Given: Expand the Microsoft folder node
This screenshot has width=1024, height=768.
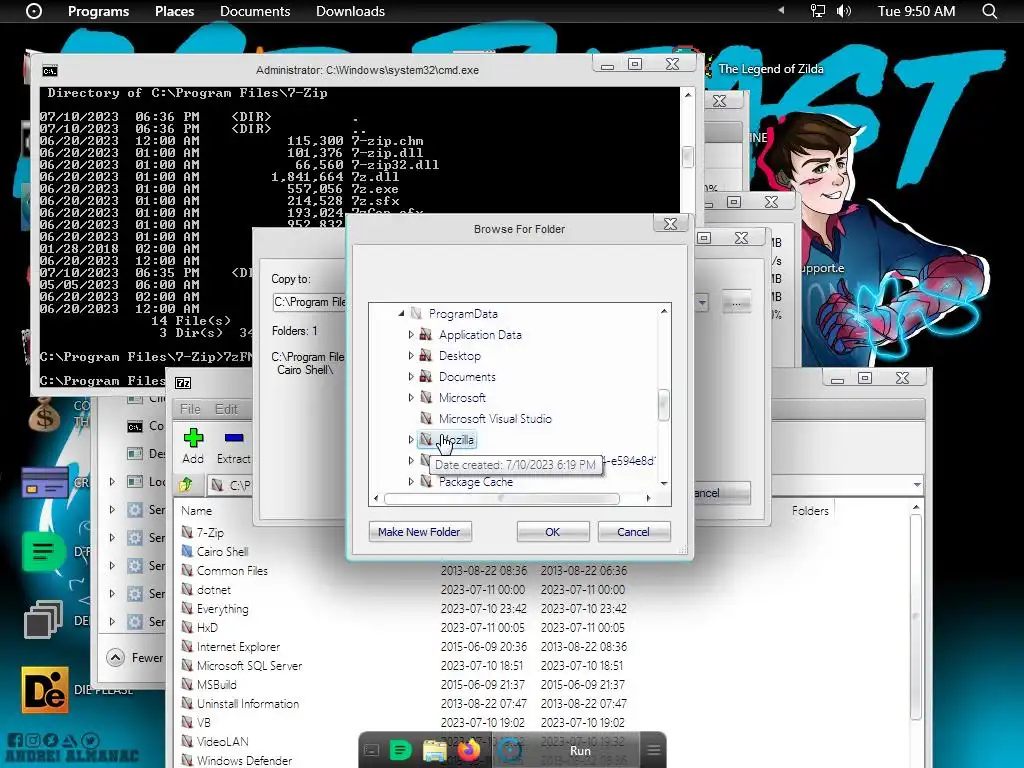Looking at the screenshot, I should [411, 397].
